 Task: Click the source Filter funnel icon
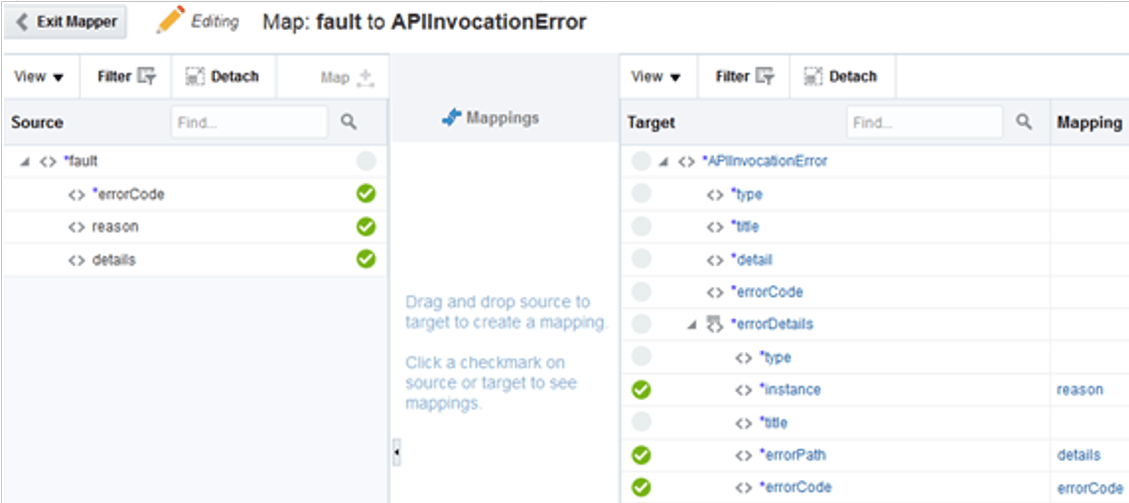[x=147, y=76]
